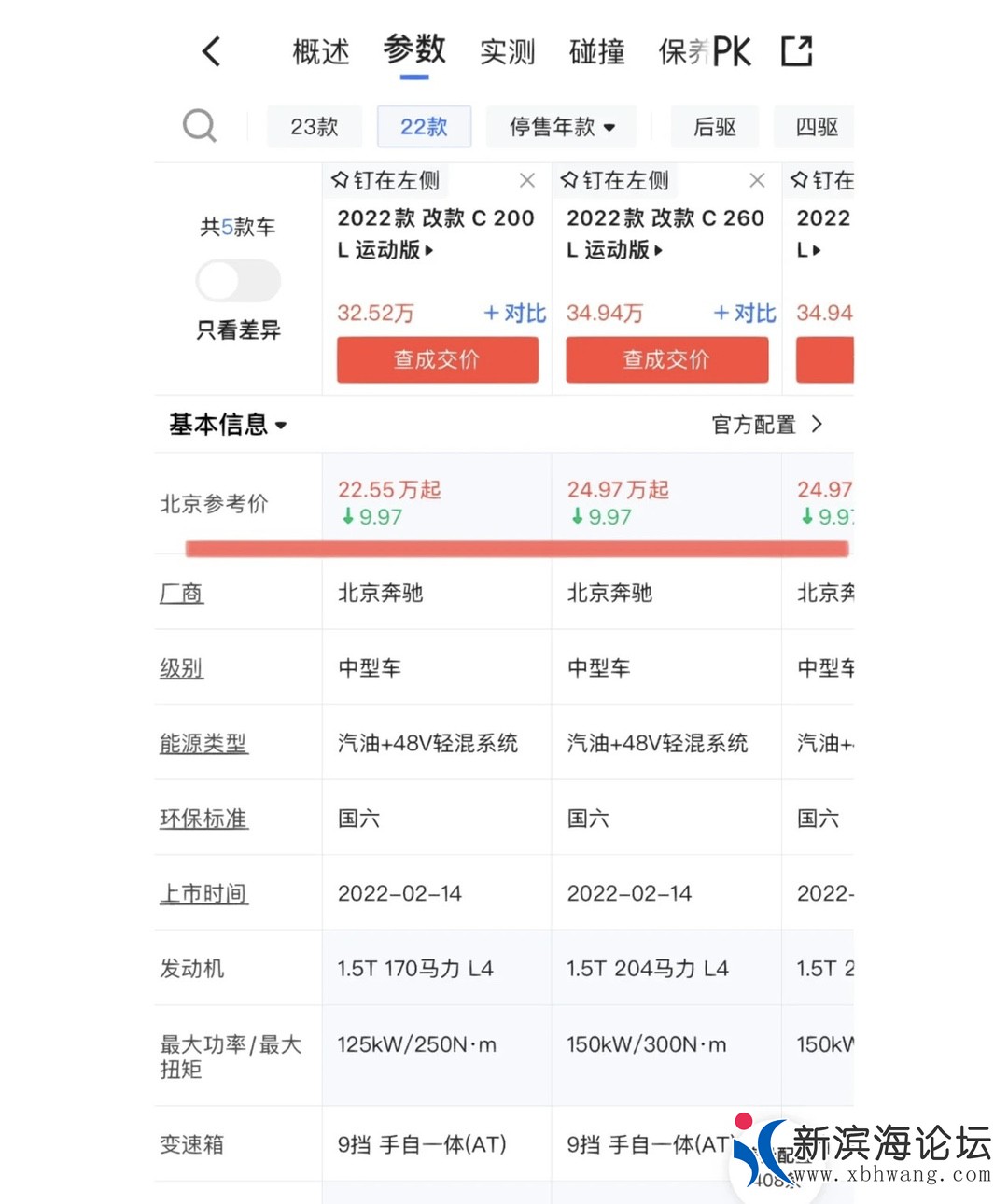This screenshot has width=1008, height=1204.
Task: Open the 官方配置 link
Action: coord(765,425)
